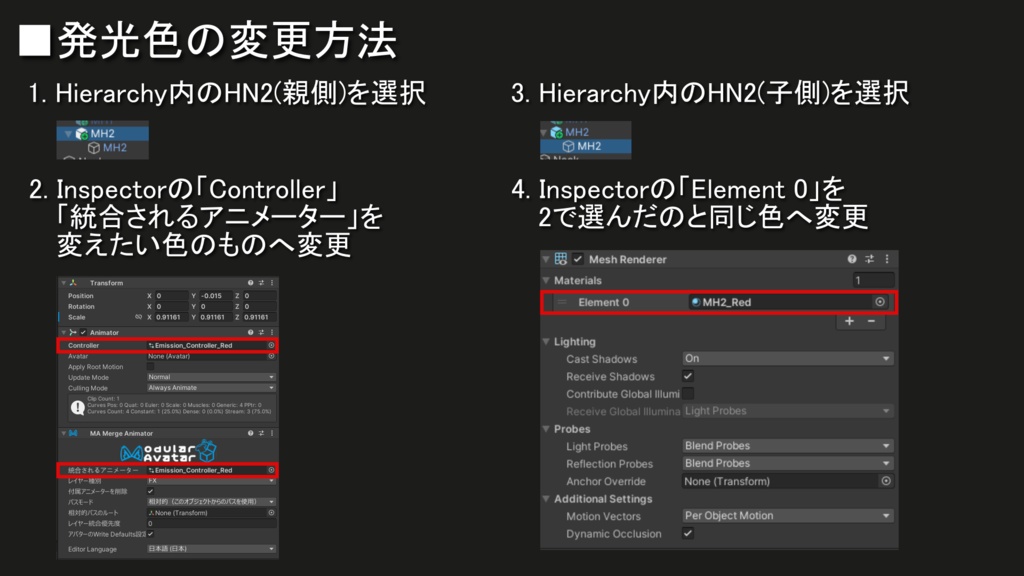Enable Apply Root Motion checkbox

150,366
